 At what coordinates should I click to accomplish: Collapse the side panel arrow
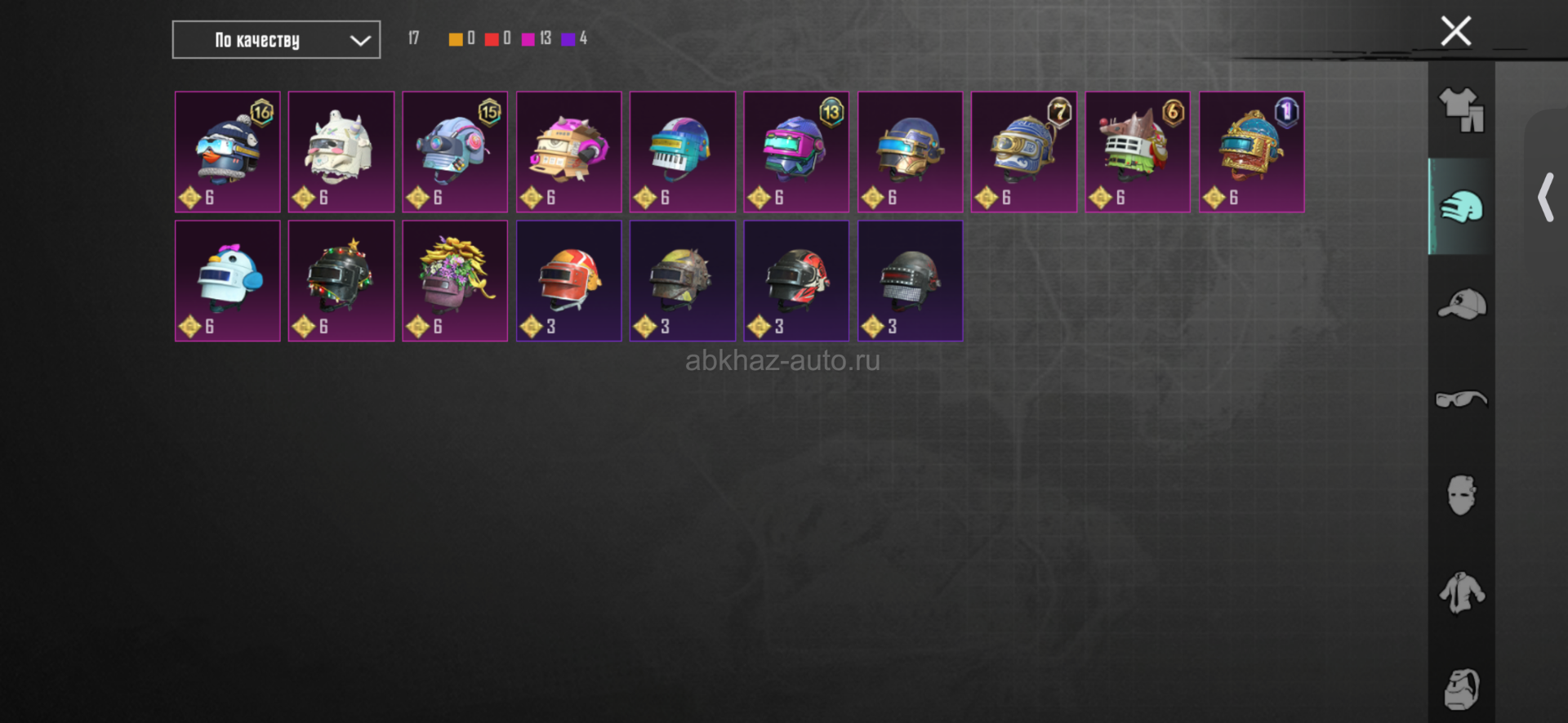pyautogui.click(x=1545, y=197)
